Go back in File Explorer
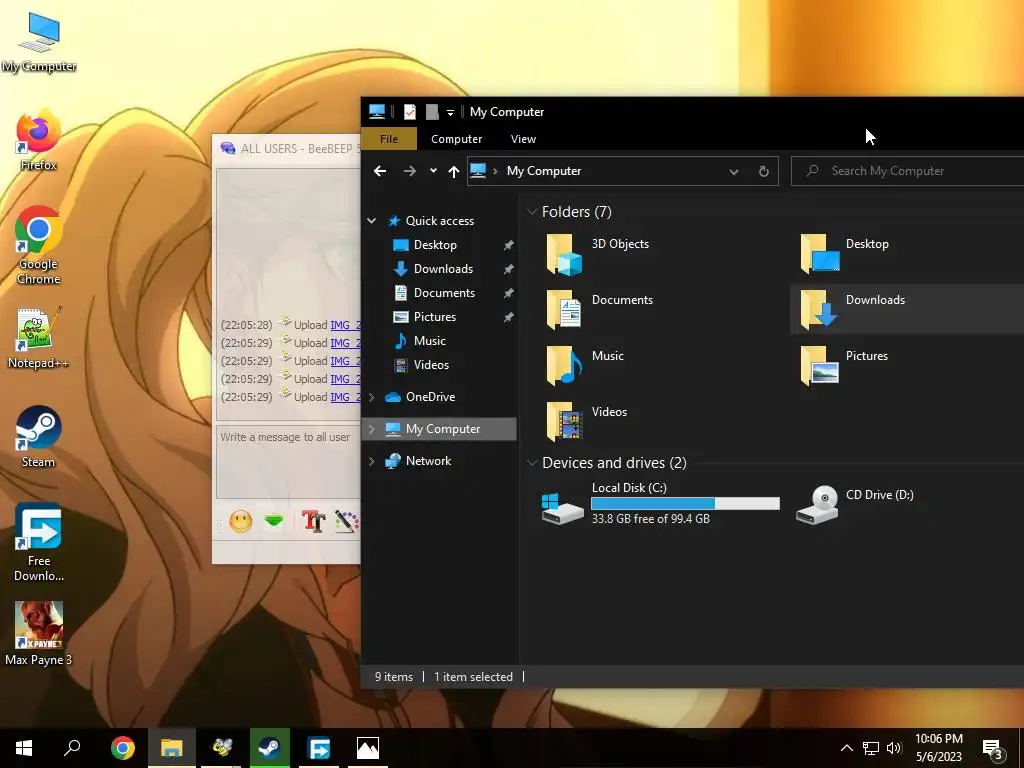 coord(380,171)
